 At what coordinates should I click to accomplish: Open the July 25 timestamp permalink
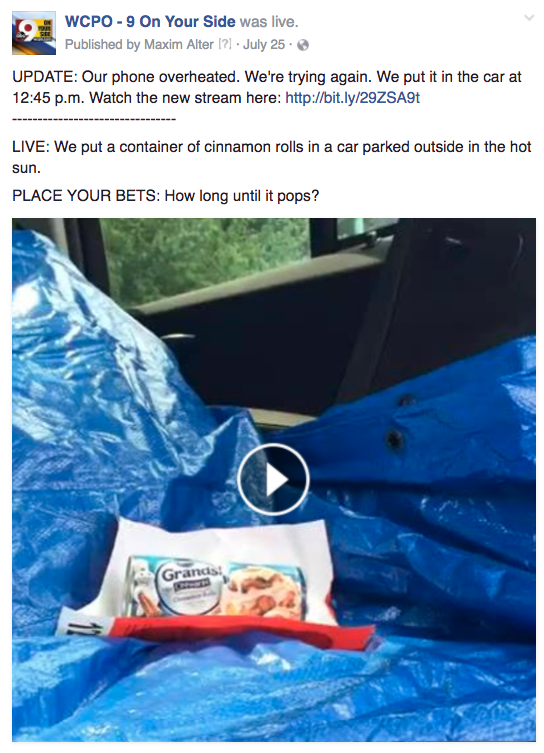[264, 45]
